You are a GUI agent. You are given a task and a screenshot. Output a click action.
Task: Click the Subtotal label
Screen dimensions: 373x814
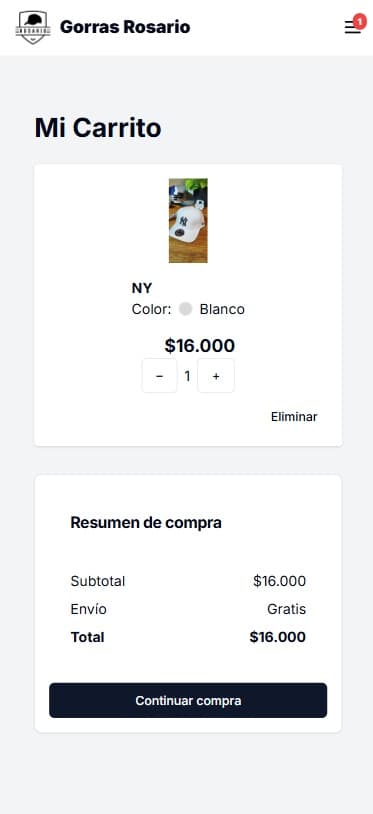pos(98,581)
